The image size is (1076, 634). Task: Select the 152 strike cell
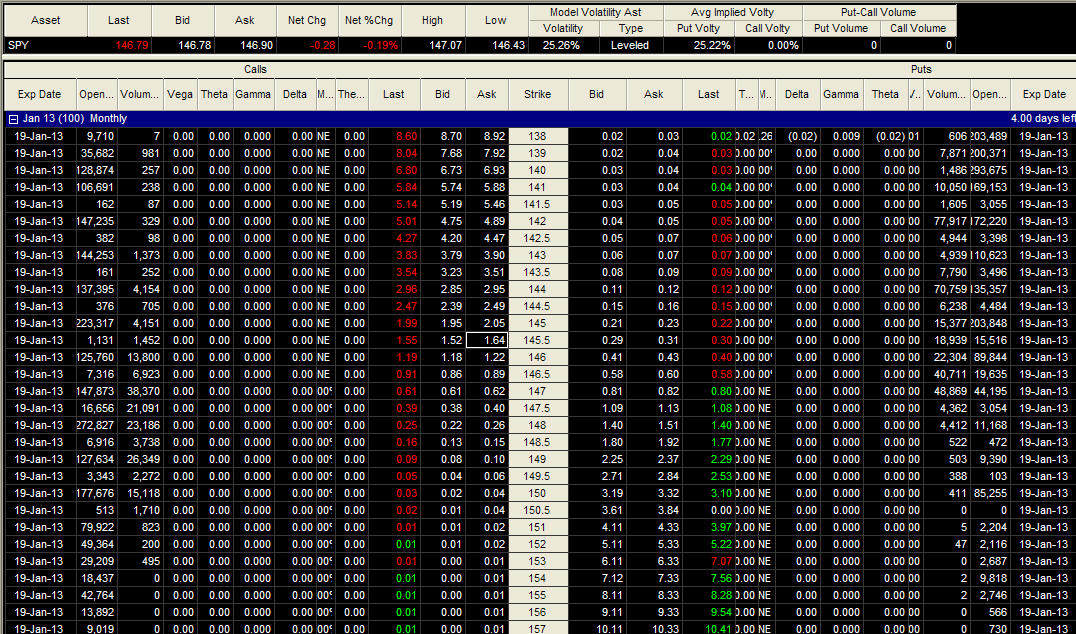[x=538, y=544]
